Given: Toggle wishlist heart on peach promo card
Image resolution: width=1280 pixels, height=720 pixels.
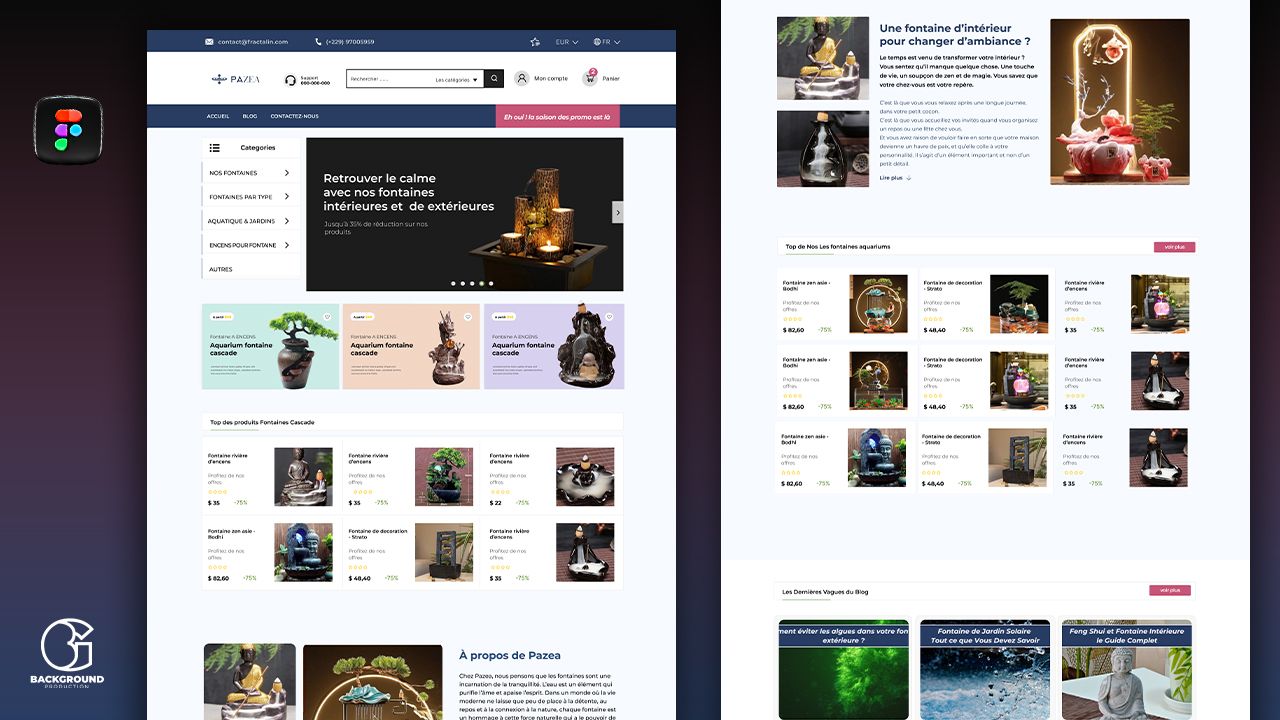Looking at the screenshot, I should 468,317.
